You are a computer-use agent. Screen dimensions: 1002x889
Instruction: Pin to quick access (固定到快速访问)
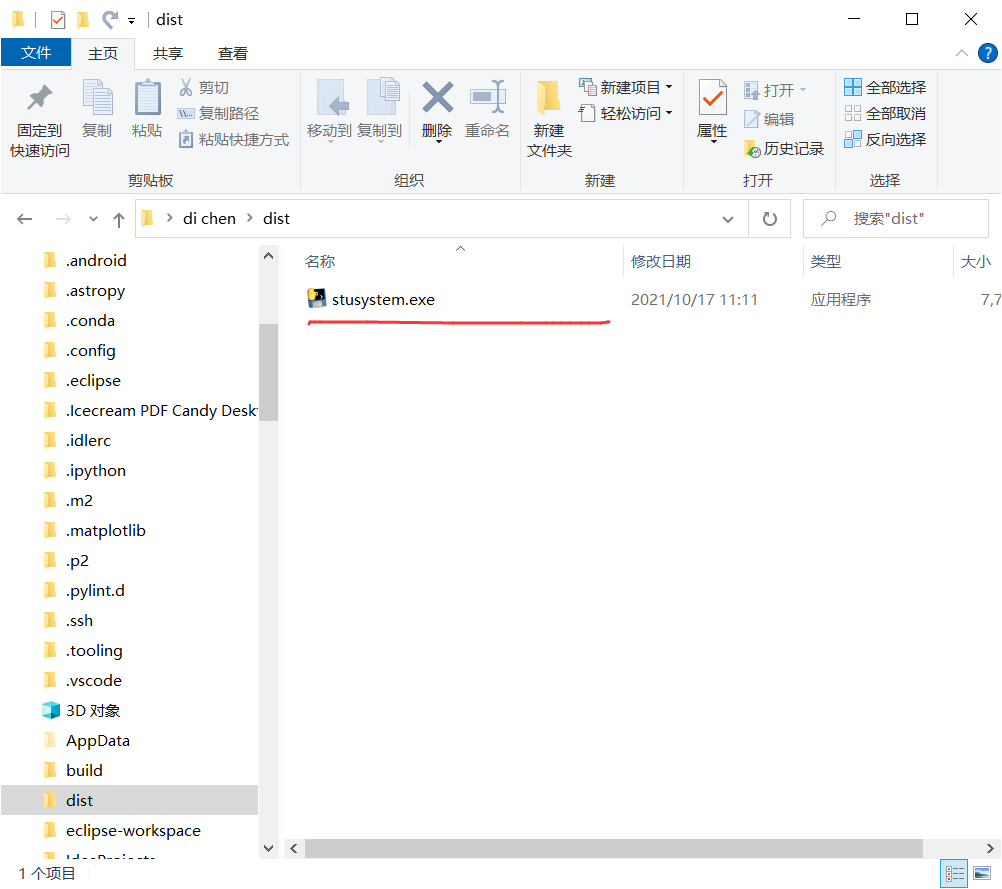(x=40, y=120)
